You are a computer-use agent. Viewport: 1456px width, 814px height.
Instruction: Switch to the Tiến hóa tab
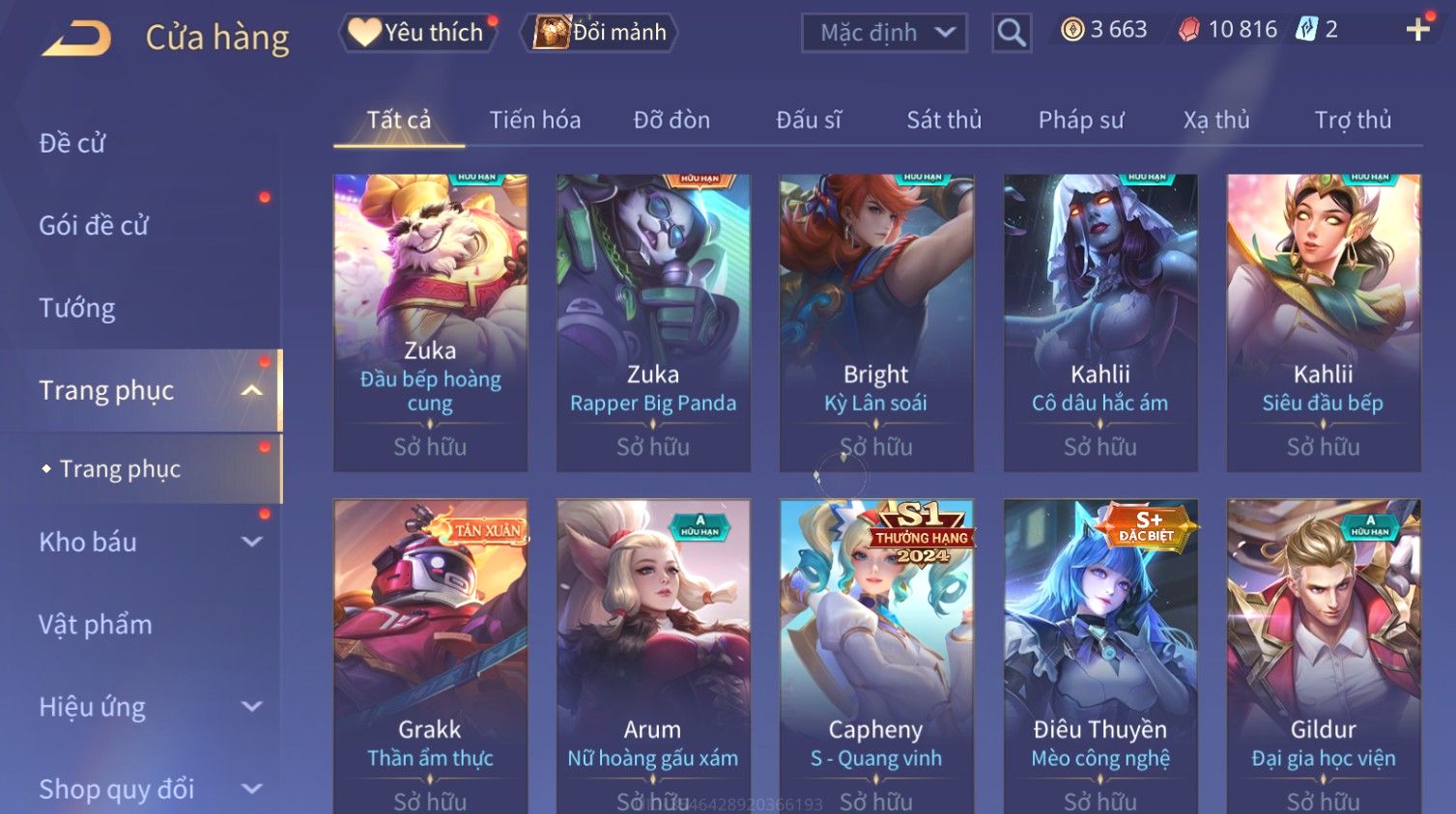pos(535,120)
